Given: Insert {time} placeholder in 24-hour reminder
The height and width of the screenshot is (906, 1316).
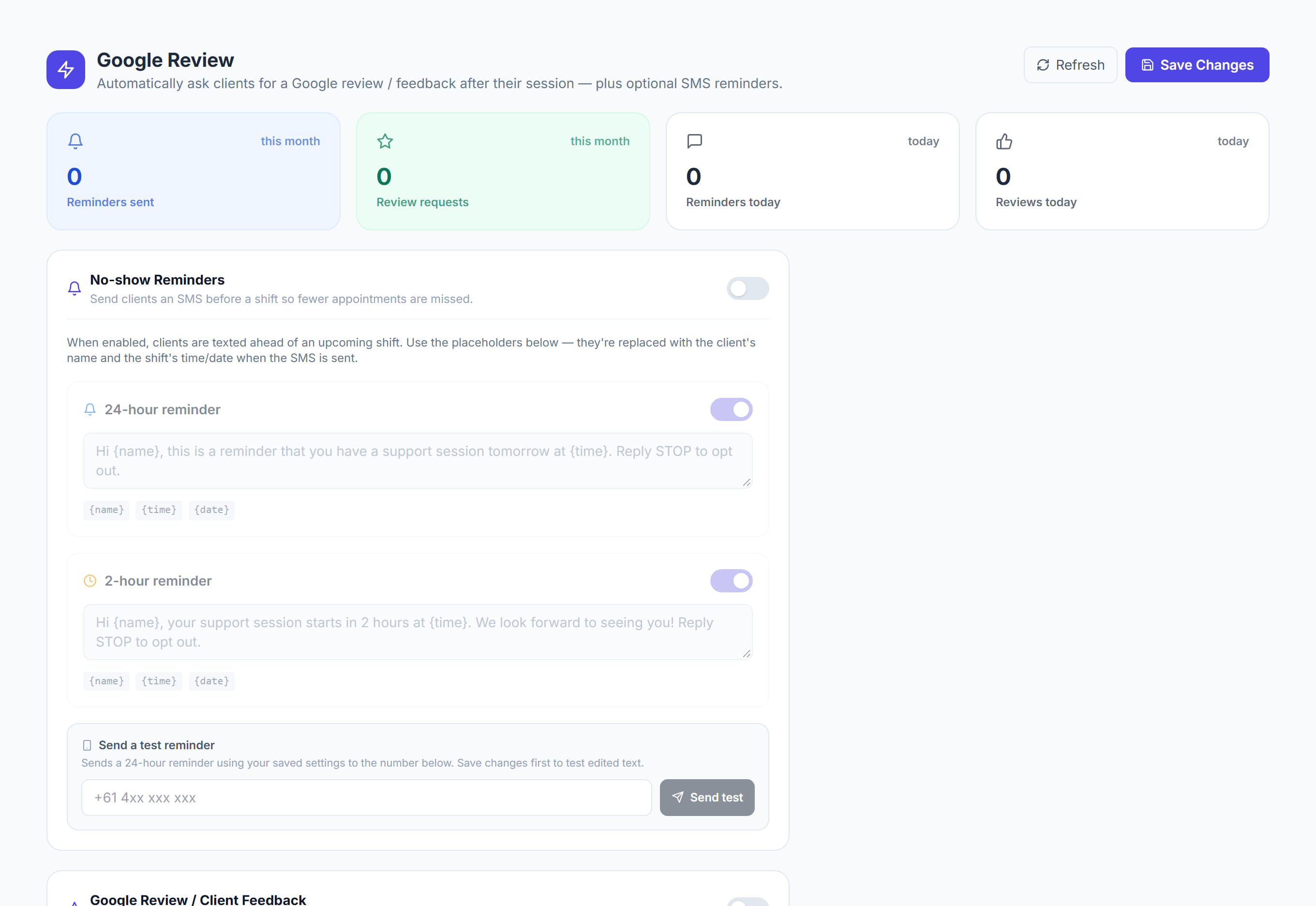Looking at the screenshot, I should pyautogui.click(x=159, y=510).
